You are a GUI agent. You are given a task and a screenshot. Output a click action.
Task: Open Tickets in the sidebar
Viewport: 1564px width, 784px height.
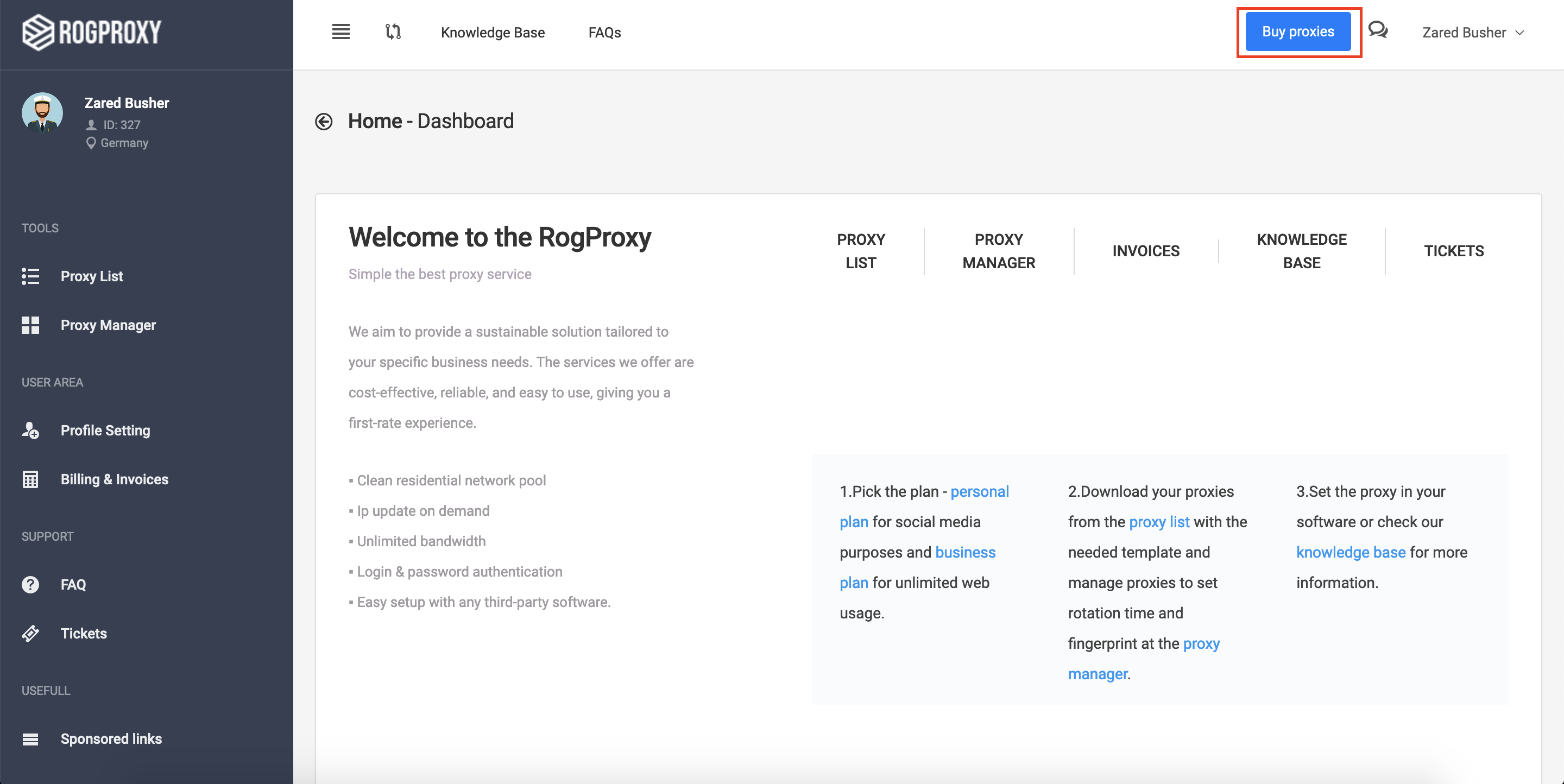coord(84,633)
